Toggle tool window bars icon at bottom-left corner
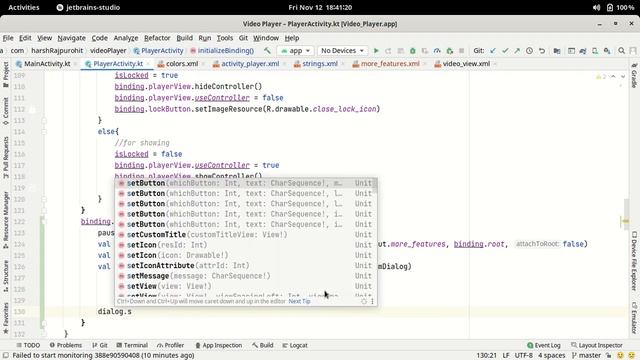640x360 pixels. tap(6, 356)
